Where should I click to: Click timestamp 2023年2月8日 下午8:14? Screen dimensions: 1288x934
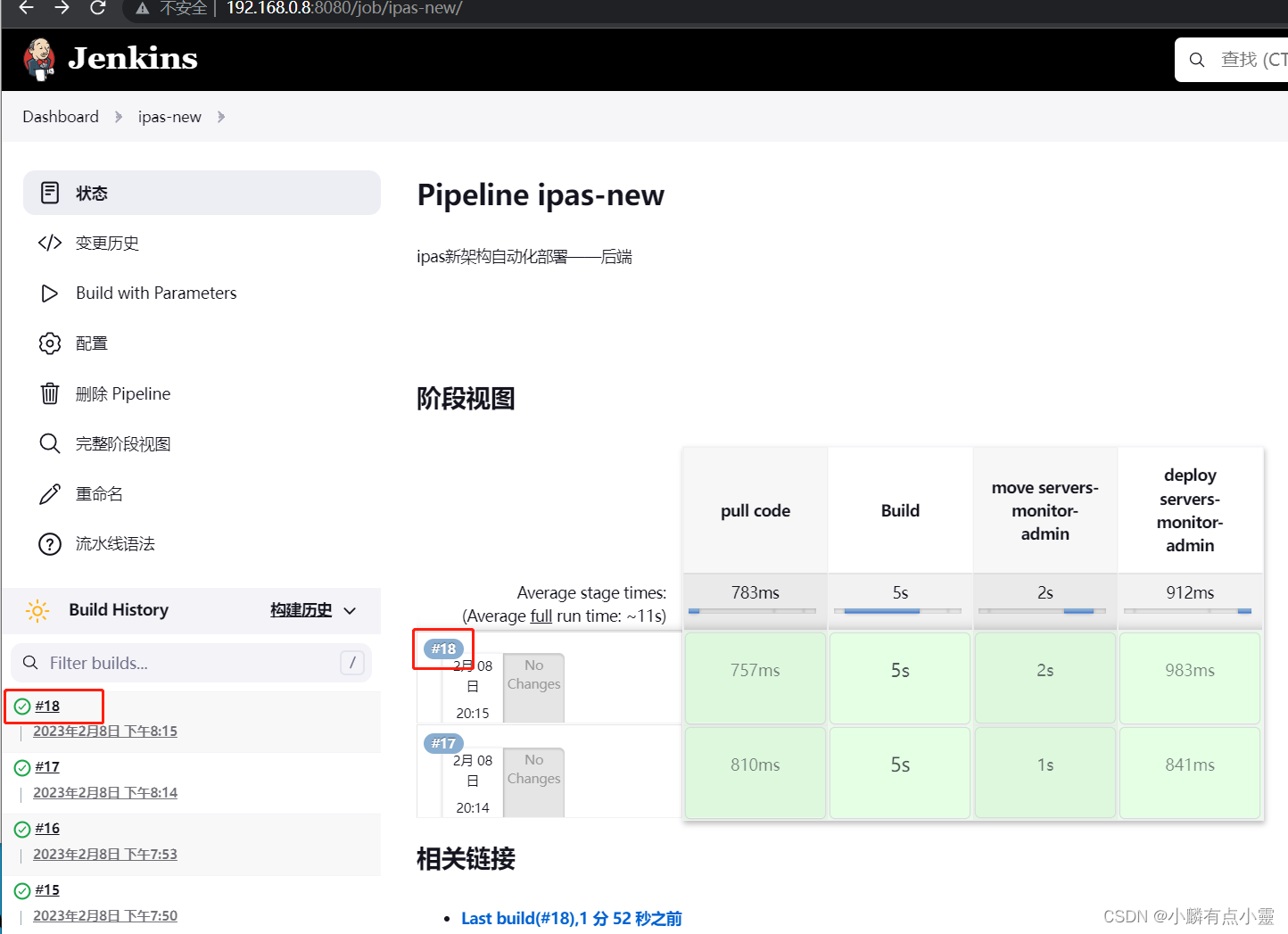pos(105,793)
